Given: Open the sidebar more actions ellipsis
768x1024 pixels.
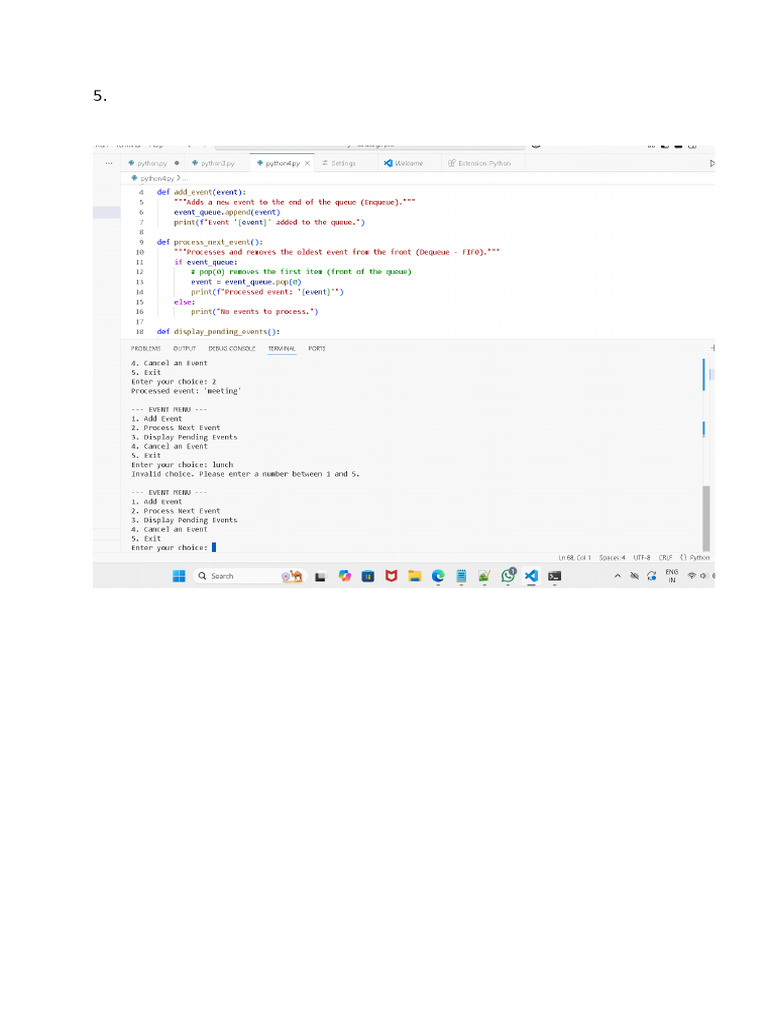Looking at the screenshot, I should 108,163.
